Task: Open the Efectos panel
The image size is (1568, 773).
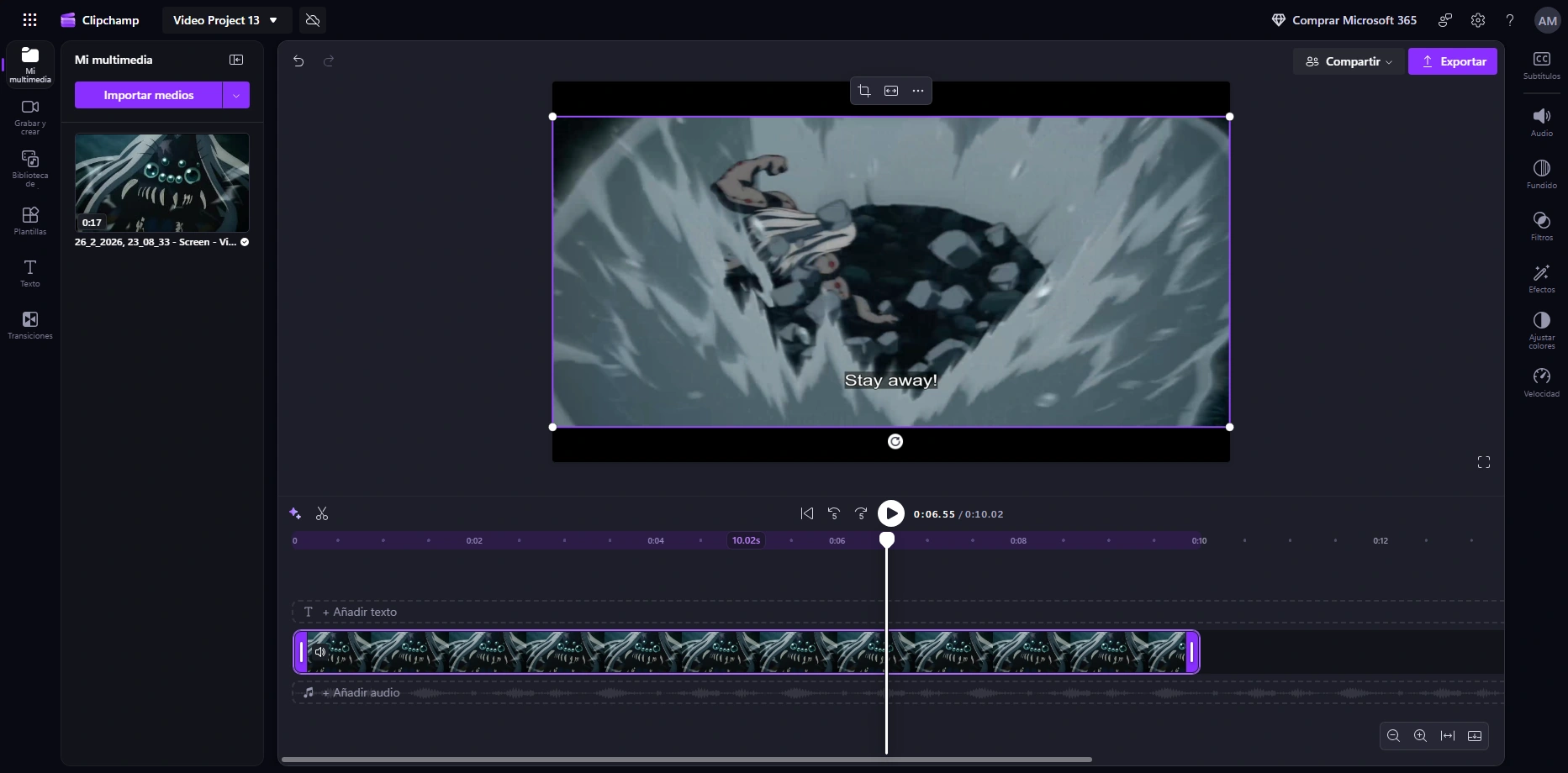Action: [1542, 278]
